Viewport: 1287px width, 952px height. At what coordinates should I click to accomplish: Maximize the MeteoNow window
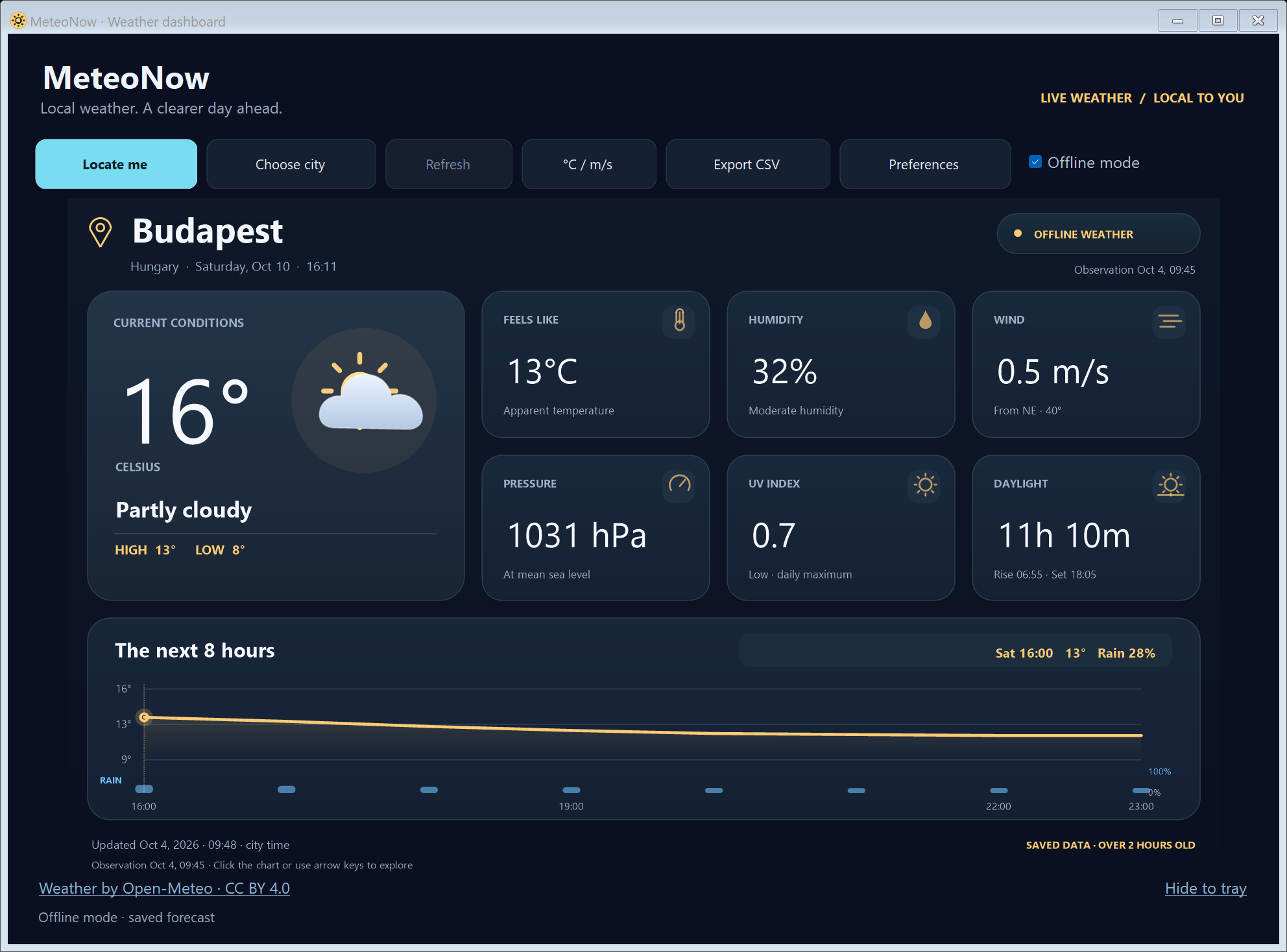pyautogui.click(x=1218, y=21)
